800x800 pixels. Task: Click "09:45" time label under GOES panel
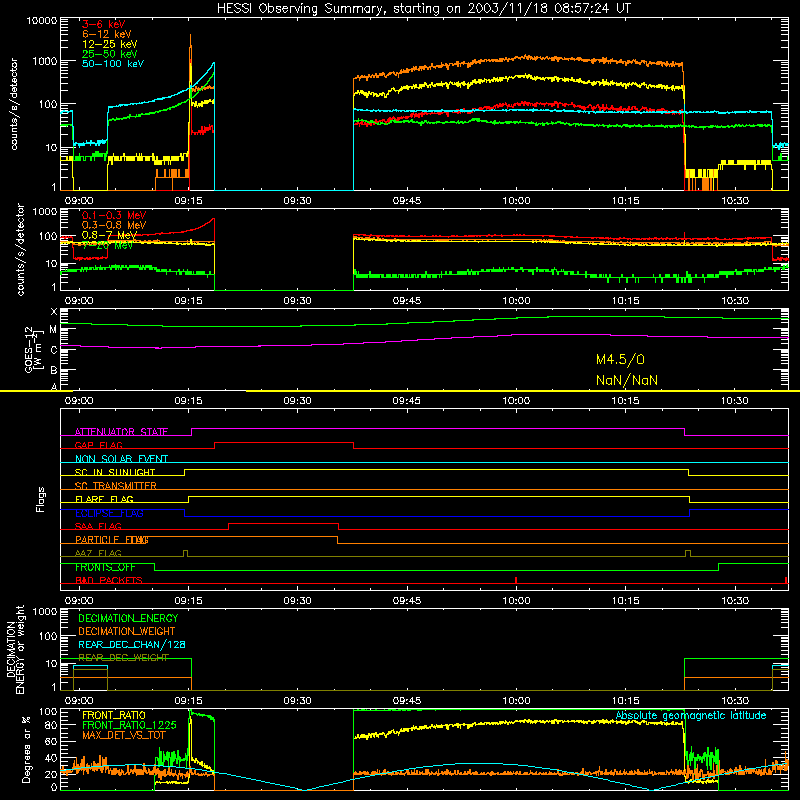pos(407,401)
